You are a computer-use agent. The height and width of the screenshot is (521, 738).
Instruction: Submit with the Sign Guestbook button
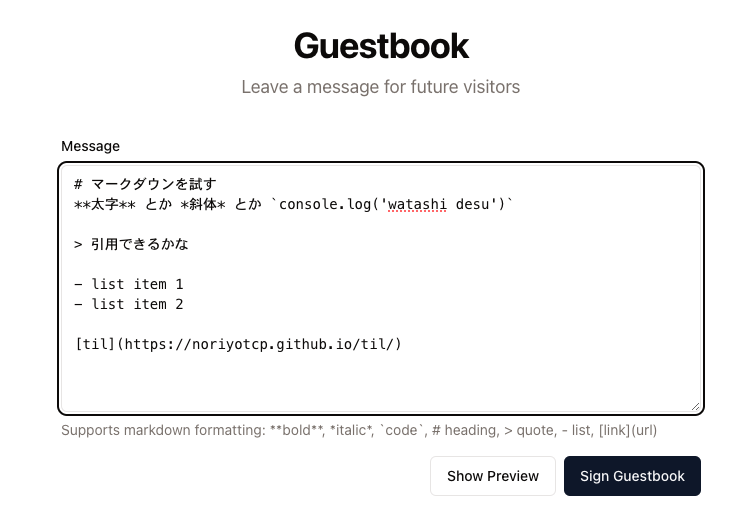[x=632, y=476]
